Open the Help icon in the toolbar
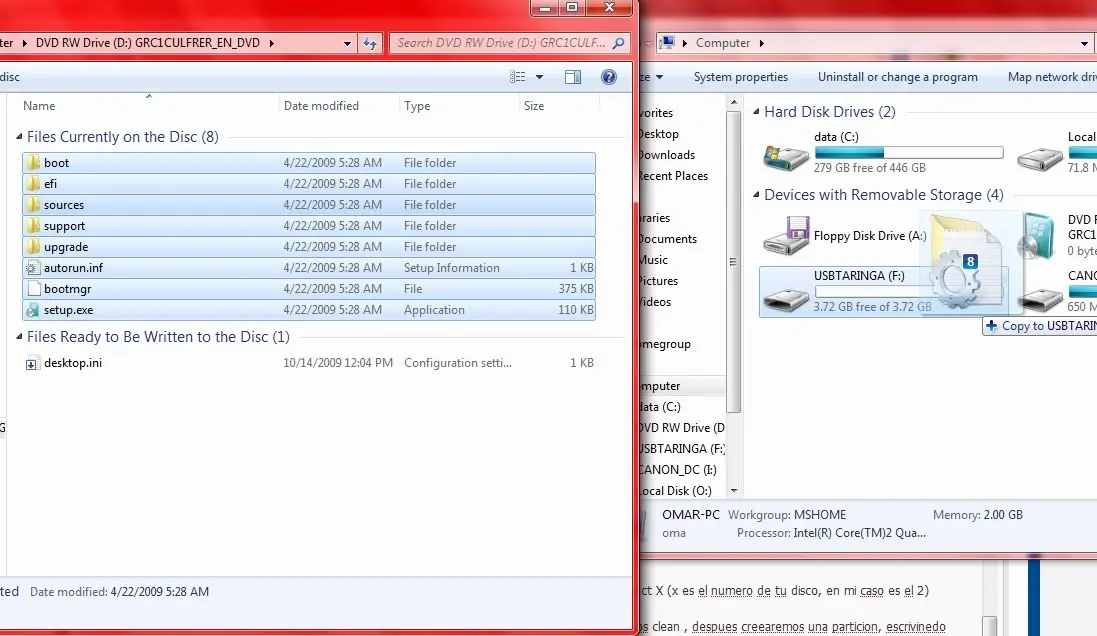The image size is (1097, 636). [608, 77]
